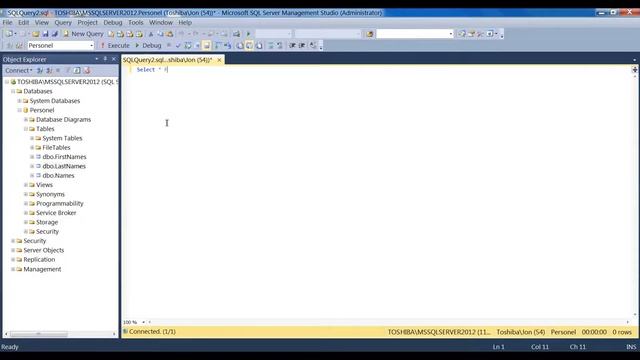Click Specify Values for Template Parameters icon

313,45
